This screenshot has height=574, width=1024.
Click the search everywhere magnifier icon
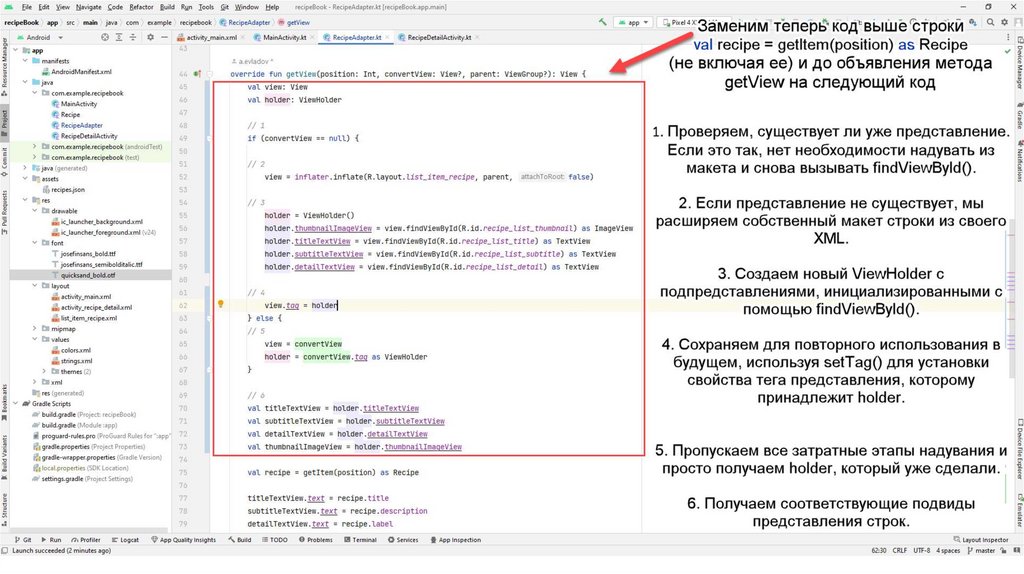[991, 22]
